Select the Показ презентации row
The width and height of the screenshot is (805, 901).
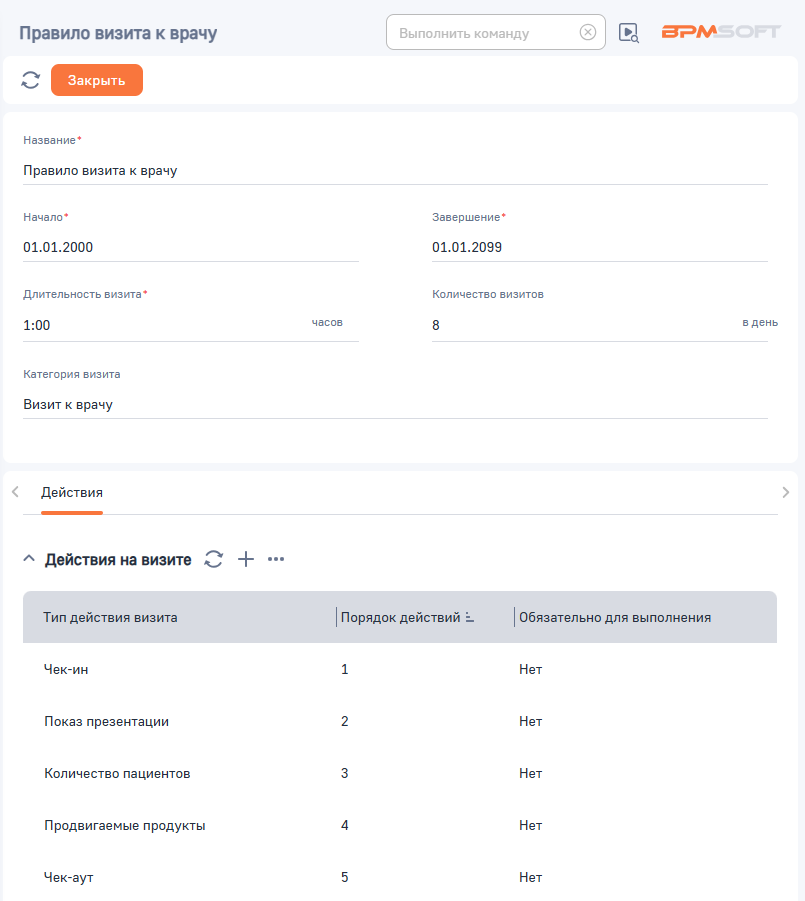pos(400,721)
